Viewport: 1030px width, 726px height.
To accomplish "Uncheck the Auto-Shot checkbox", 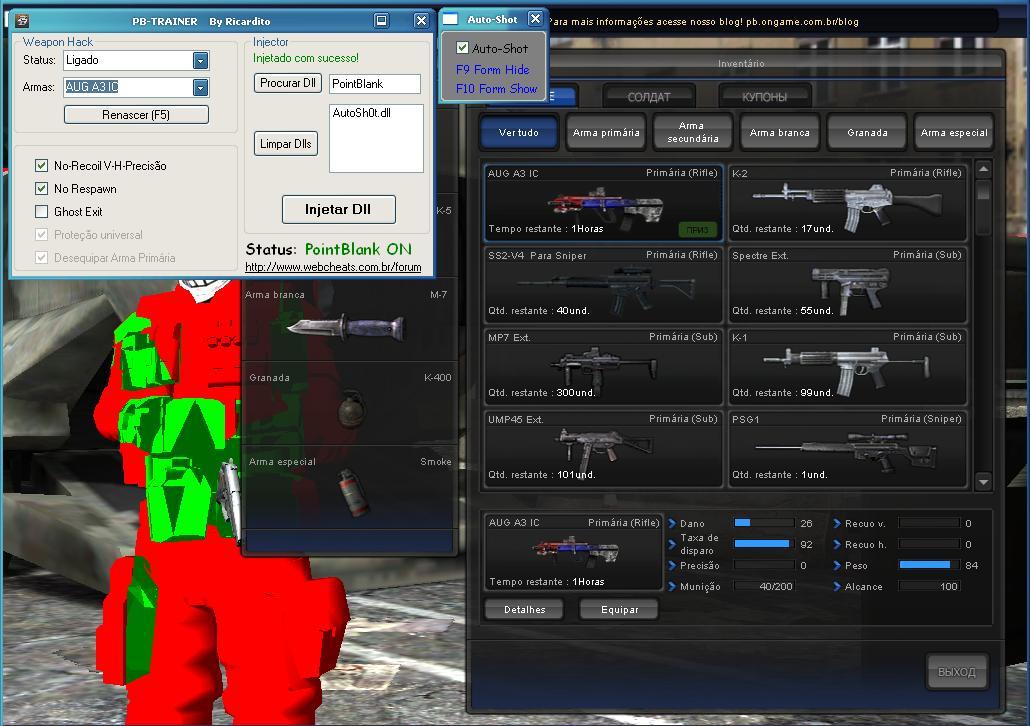I will click(x=463, y=48).
